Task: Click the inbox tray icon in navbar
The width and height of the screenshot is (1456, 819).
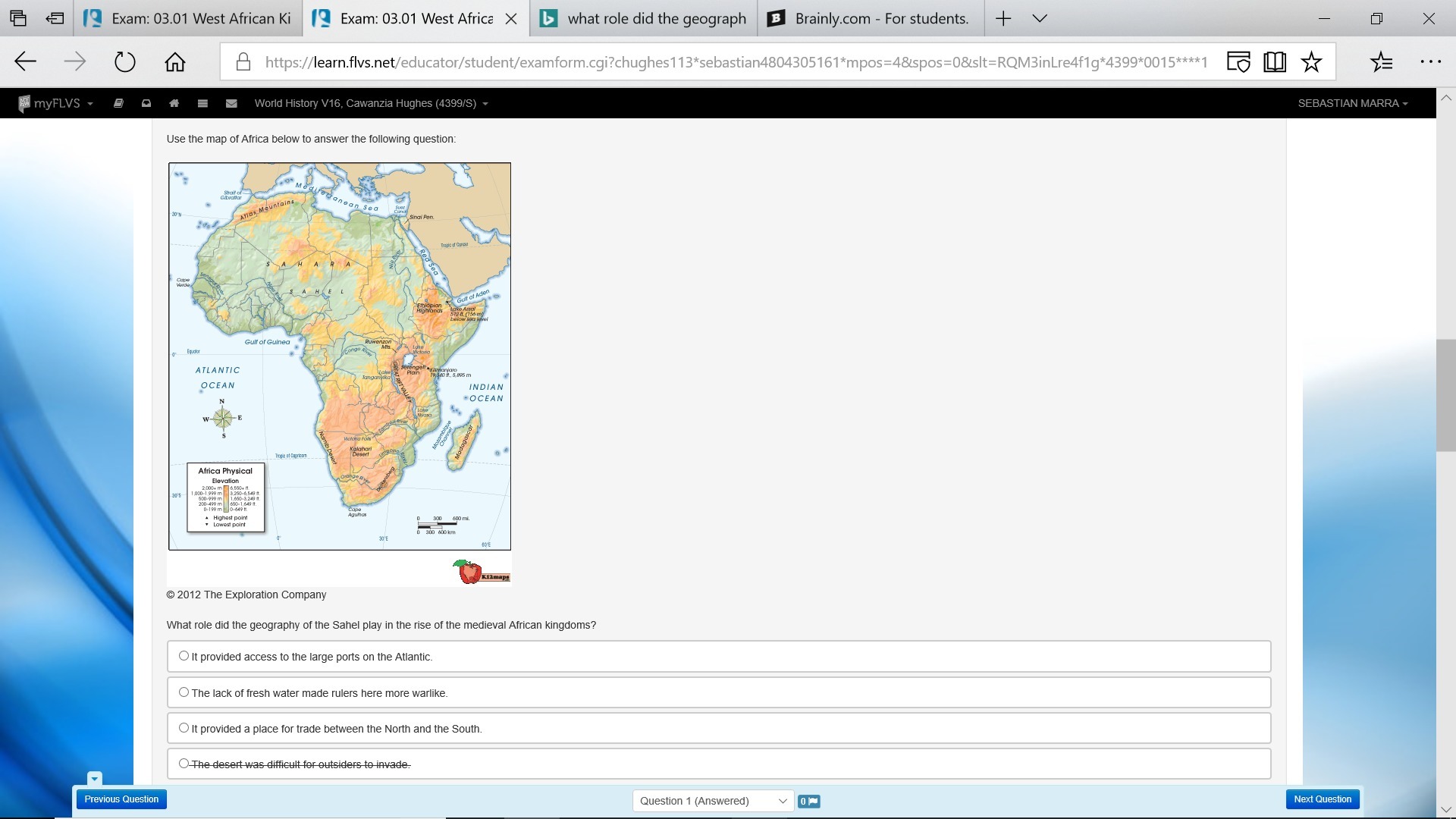Action: click(146, 104)
